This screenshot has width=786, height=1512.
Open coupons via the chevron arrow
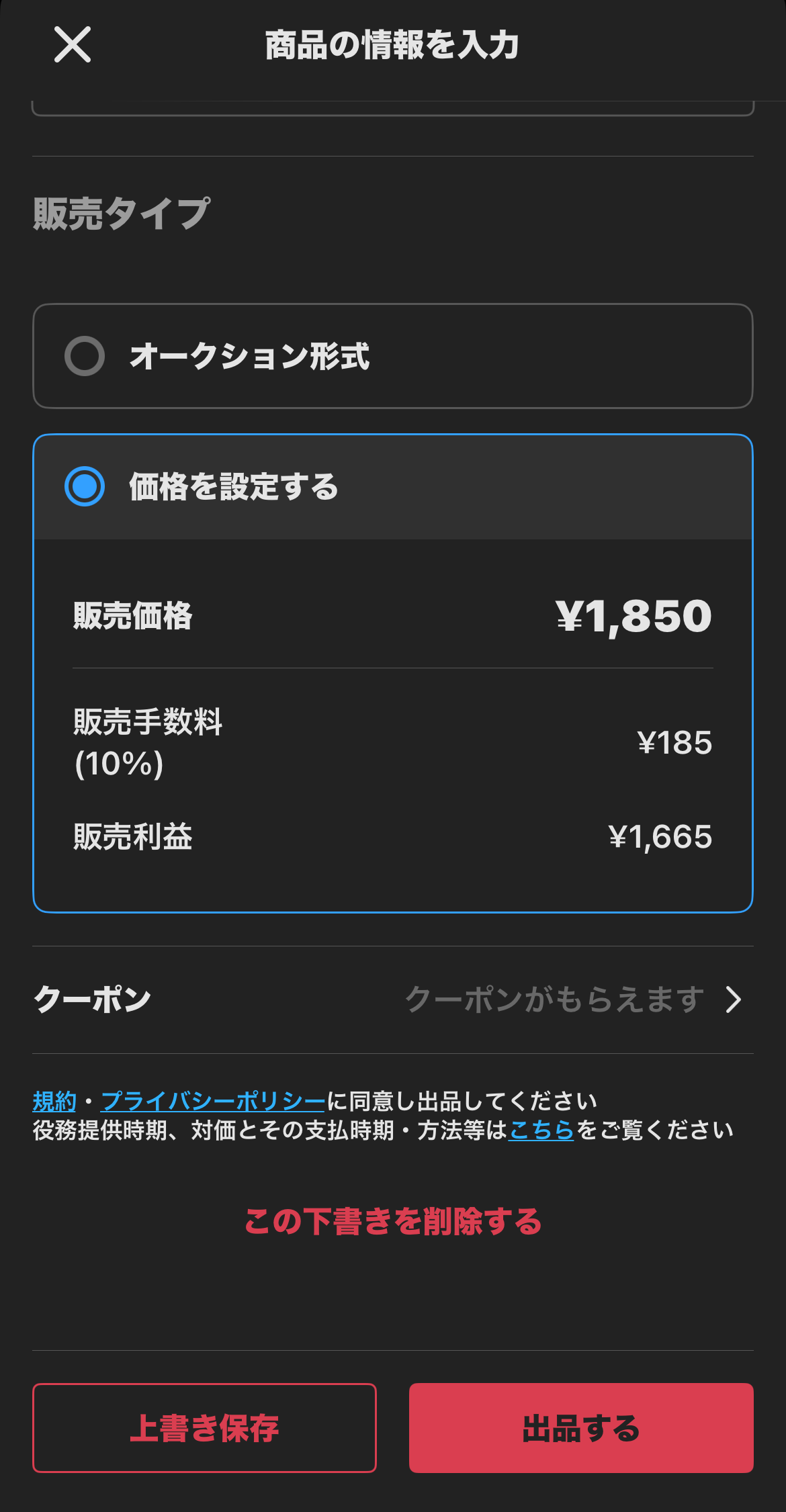(x=734, y=999)
